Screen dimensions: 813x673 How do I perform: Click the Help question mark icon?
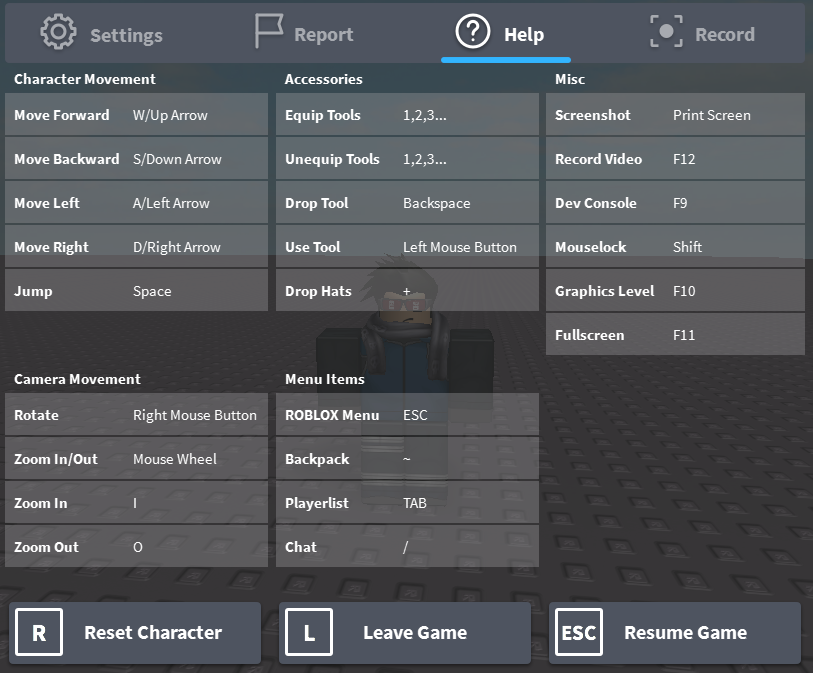click(x=473, y=32)
